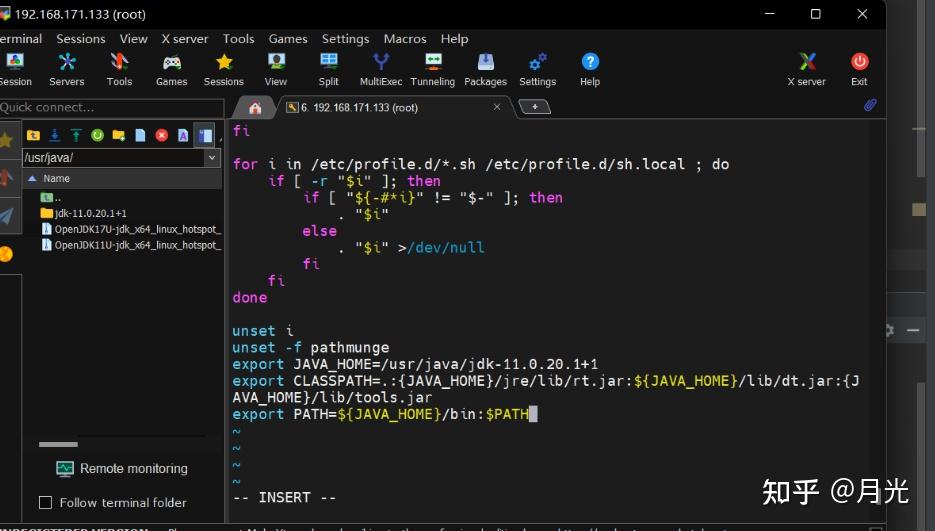Viewport: 935px width, 531px height.
Task: Click the 'done' keyword in terminal
Action: 250,297
